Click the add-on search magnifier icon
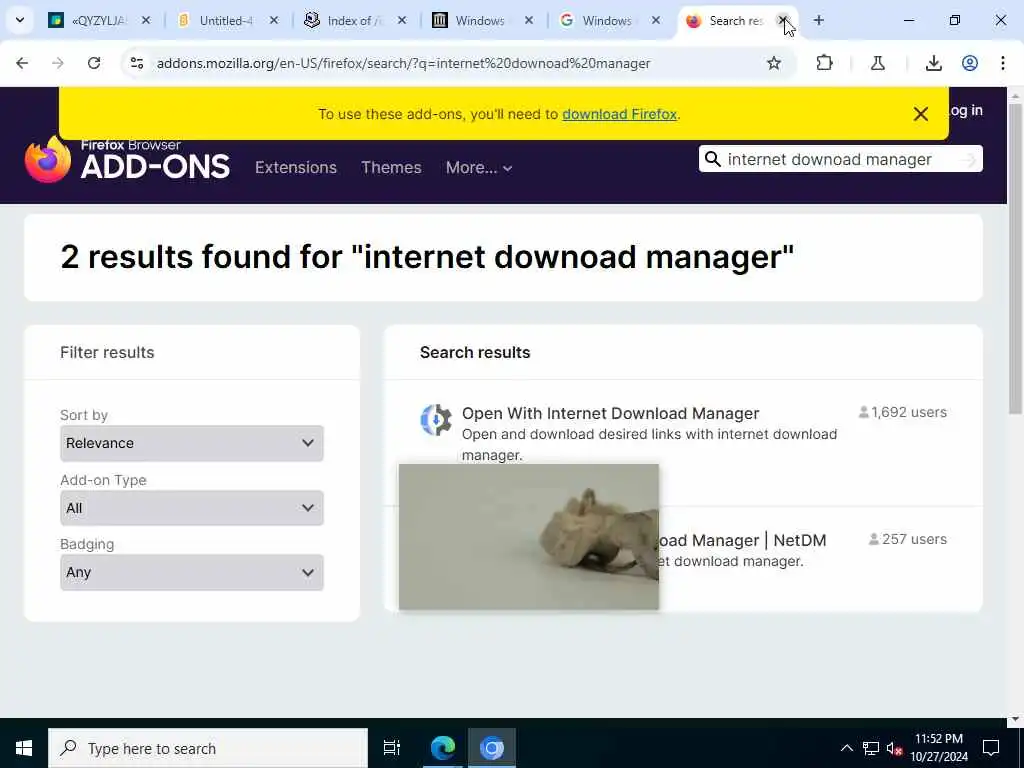1024x768 pixels. pos(712,159)
